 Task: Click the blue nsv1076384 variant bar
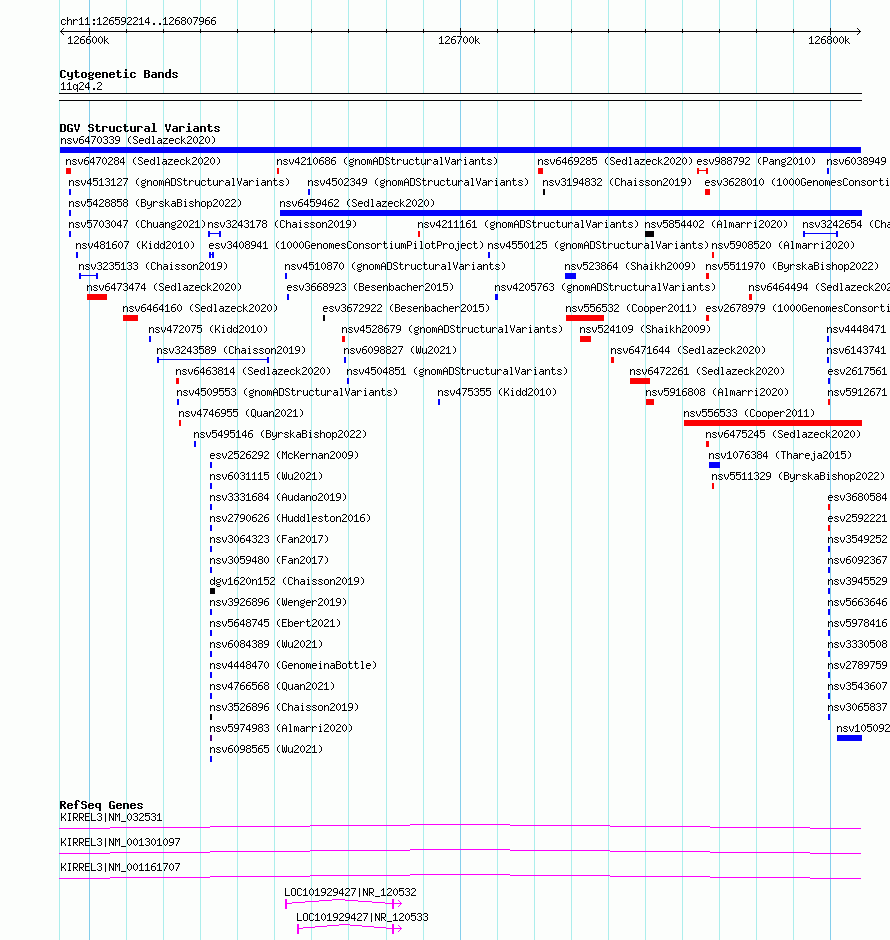click(714, 465)
